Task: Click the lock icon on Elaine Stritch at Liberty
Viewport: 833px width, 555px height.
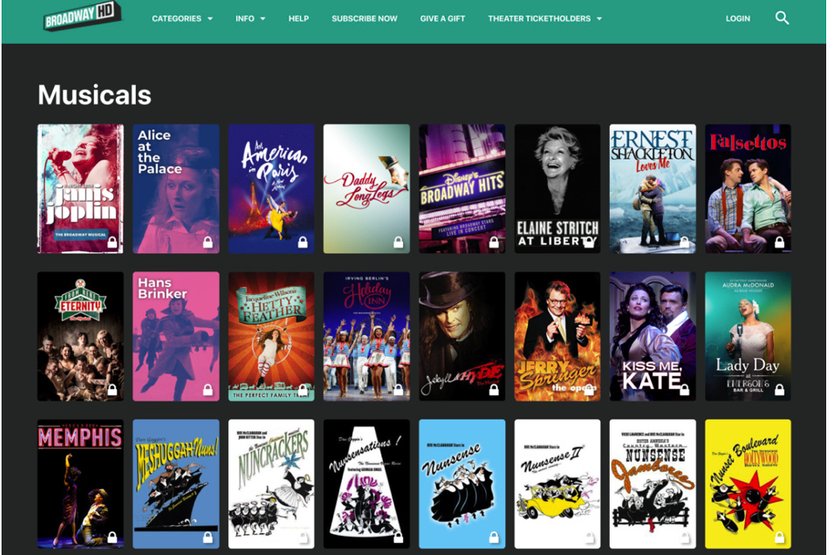Action: point(589,243)
